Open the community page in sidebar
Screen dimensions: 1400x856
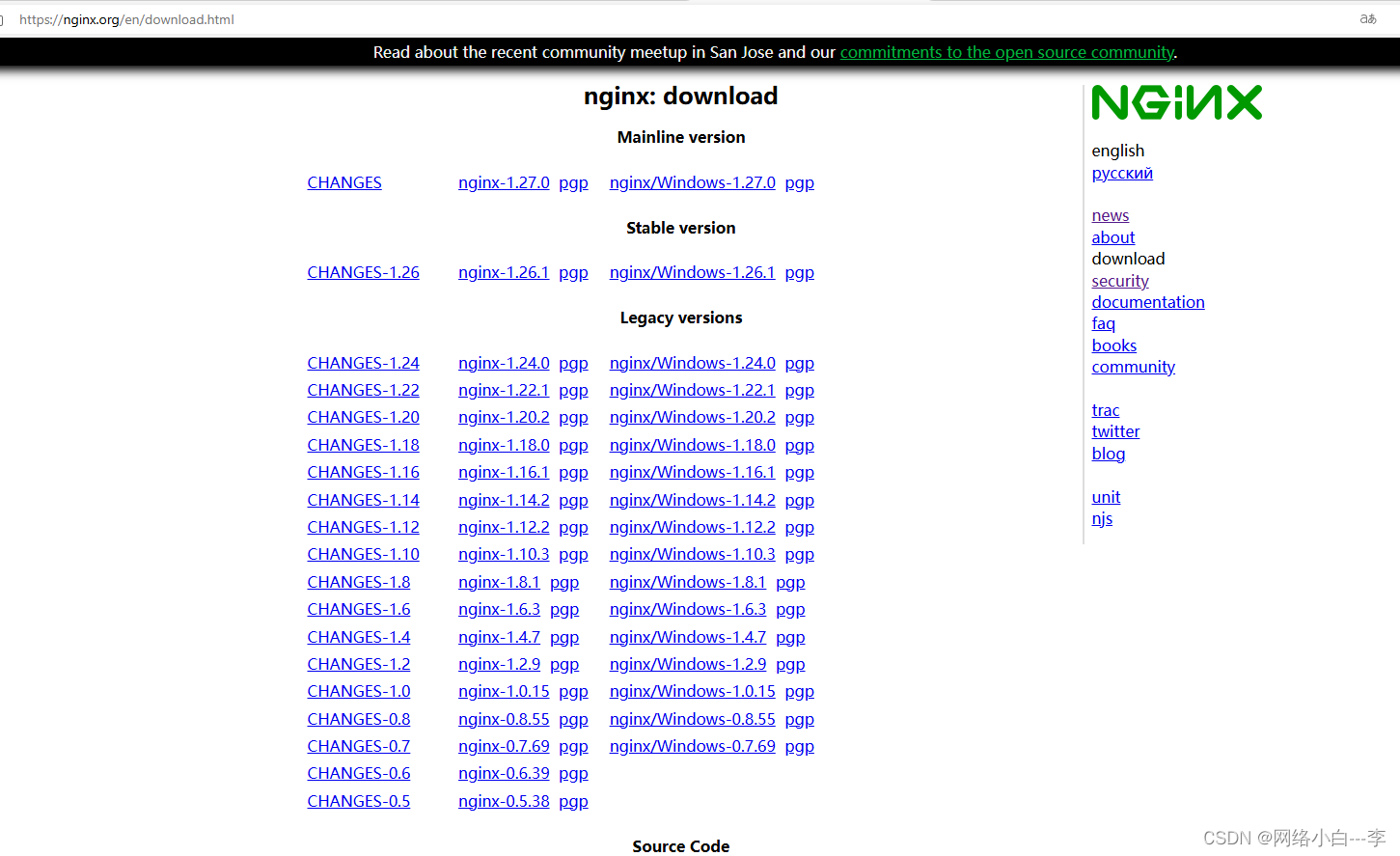click(1133, 367)
